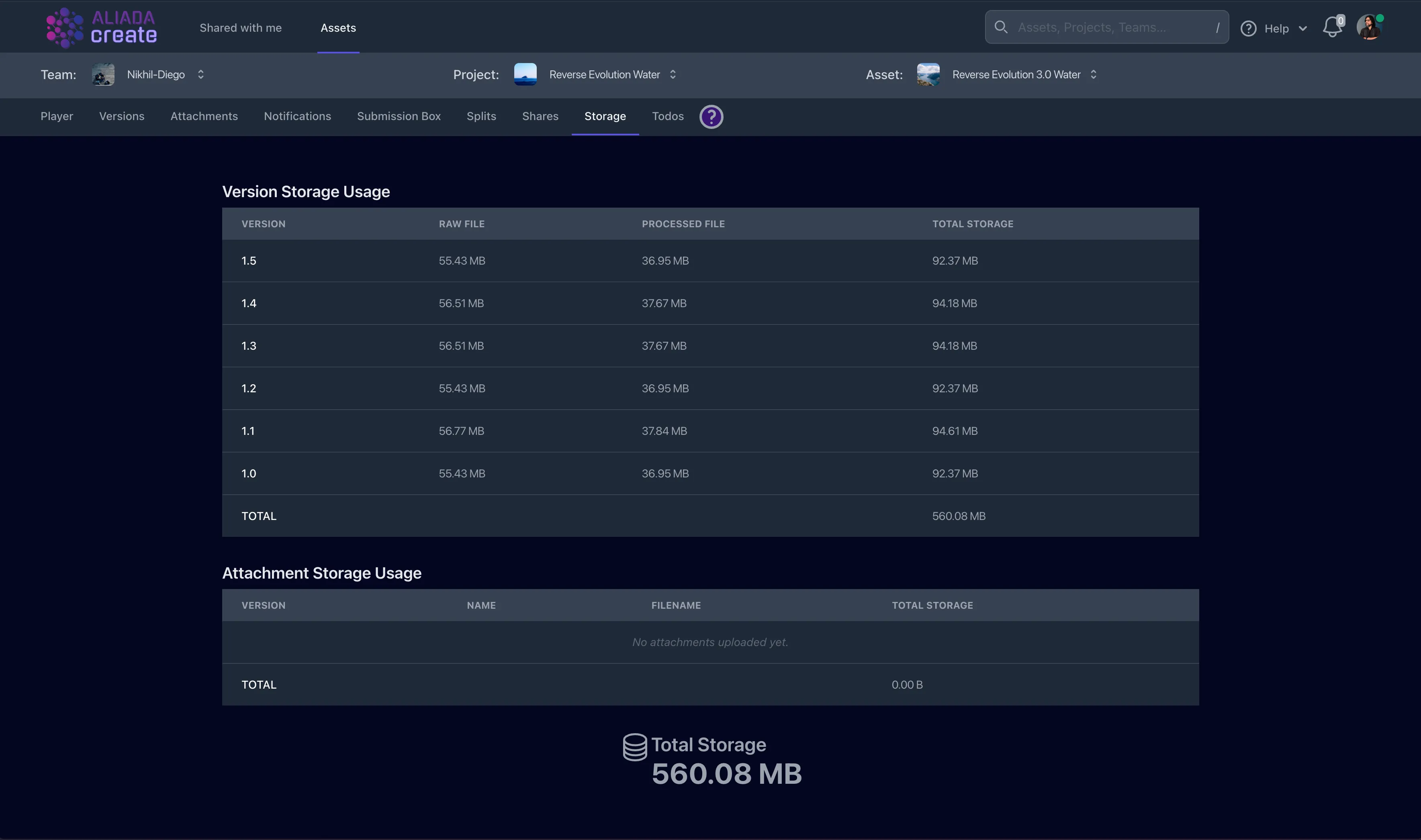Switch to the Versions tab
Image resolution: width=1421 pixels, height=840 pixels.
122,116
